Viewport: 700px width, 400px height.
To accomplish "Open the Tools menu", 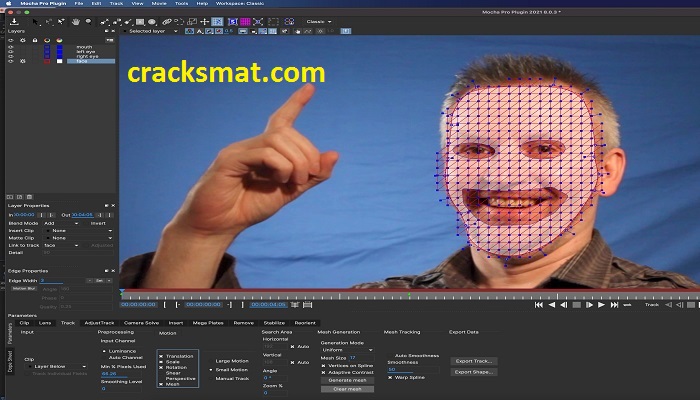I will coord(181,3).
